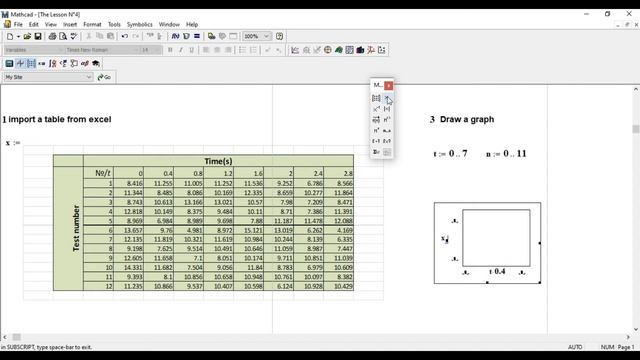Click the Vector Sum icon in the Matrix palette
Screen dimensions: 640x360
pos(376,152)
